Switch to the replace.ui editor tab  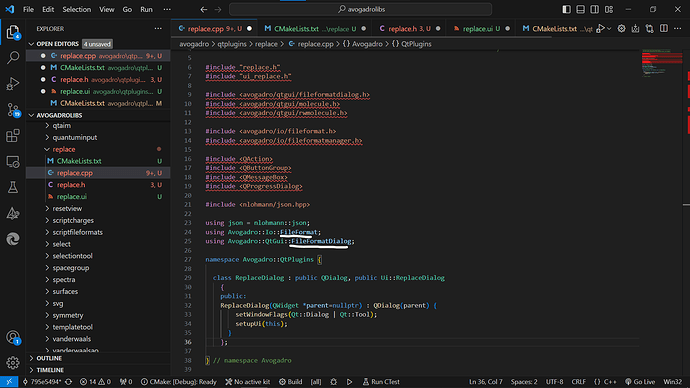pos(481,29)
